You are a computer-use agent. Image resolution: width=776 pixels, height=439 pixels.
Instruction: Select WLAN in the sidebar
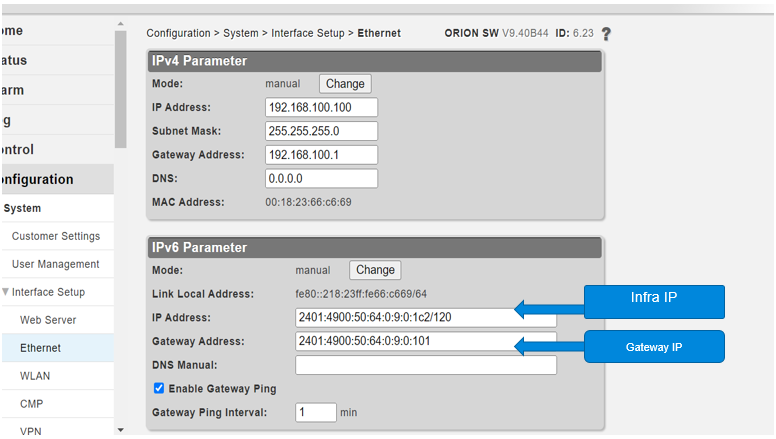[35, 376]
